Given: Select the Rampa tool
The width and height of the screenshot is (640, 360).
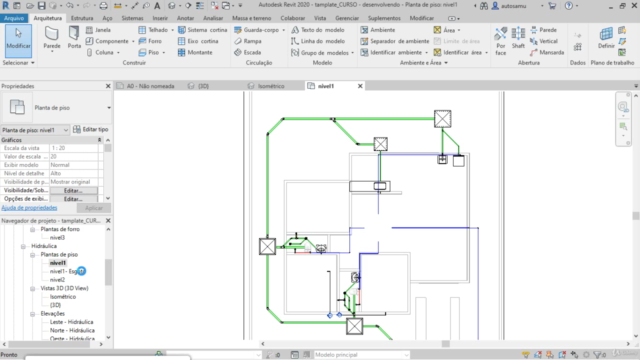Looking at the screenshot, I should (248, 41).
